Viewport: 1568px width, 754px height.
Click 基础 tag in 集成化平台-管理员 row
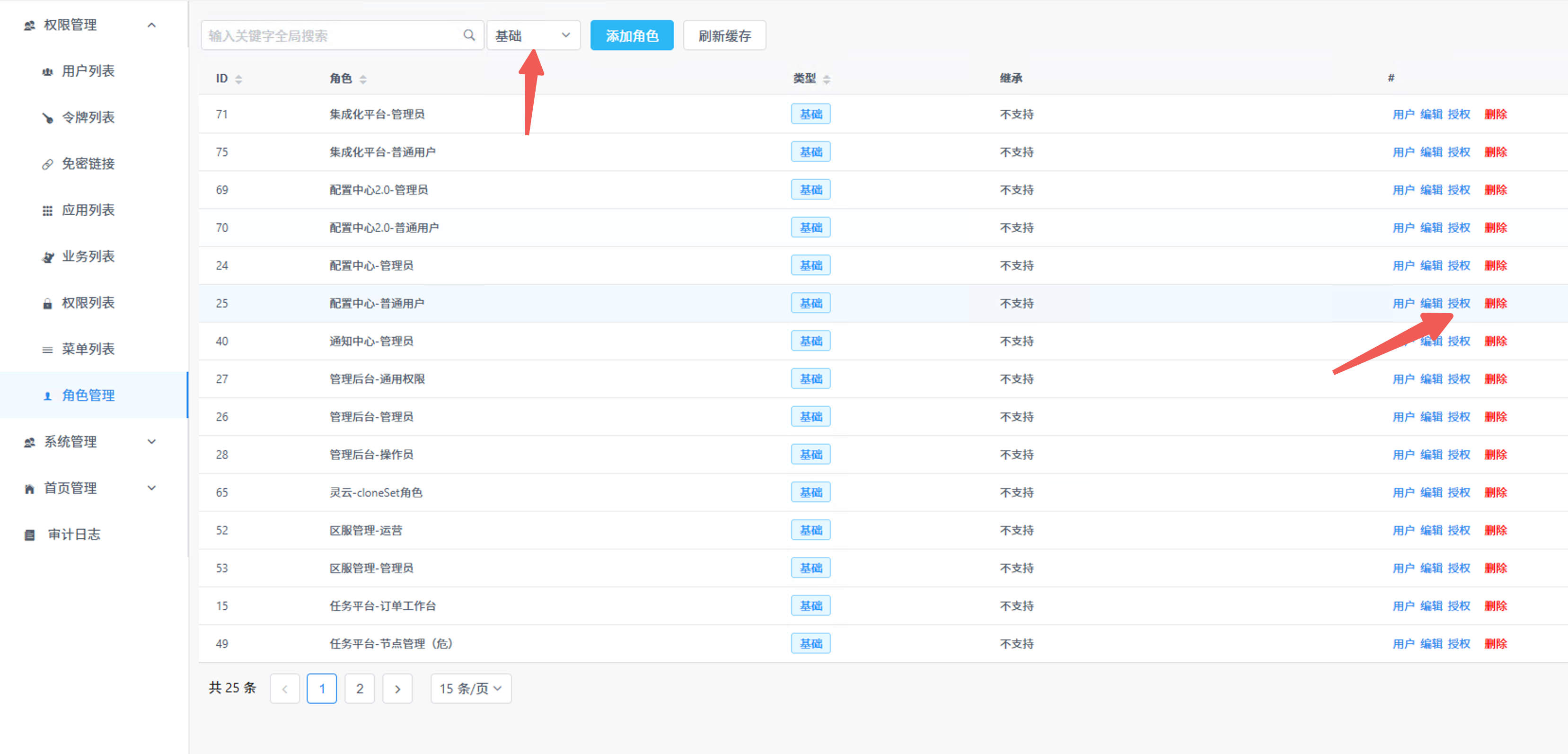click(x=811, y=114)
